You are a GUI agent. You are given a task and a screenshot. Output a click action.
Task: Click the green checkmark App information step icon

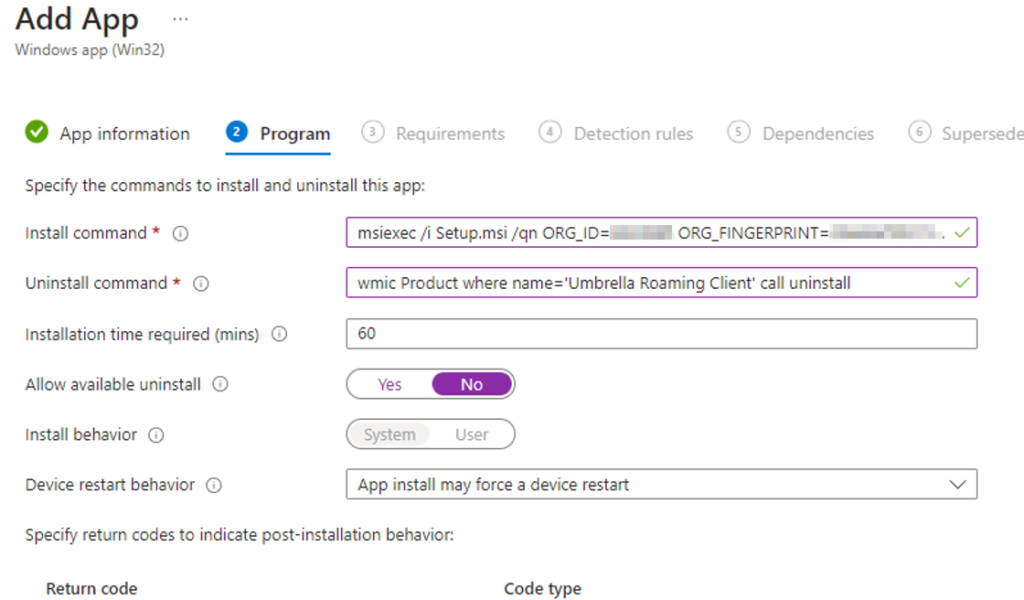click(37, 133)
